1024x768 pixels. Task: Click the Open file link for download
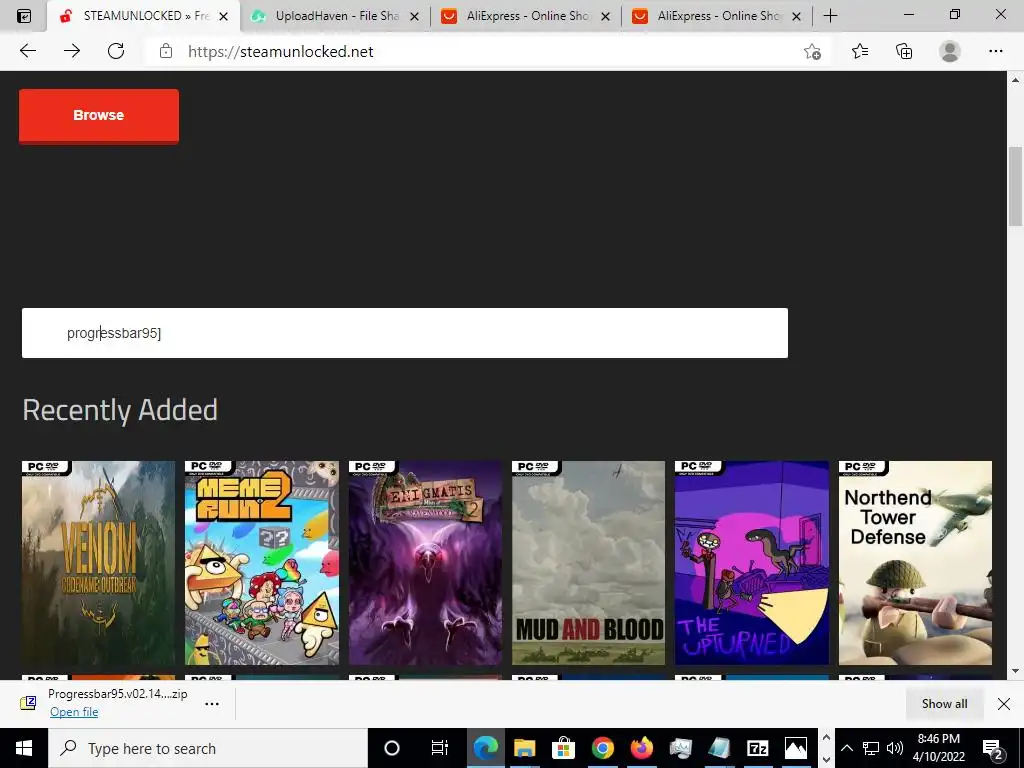(x=74, y=712)
